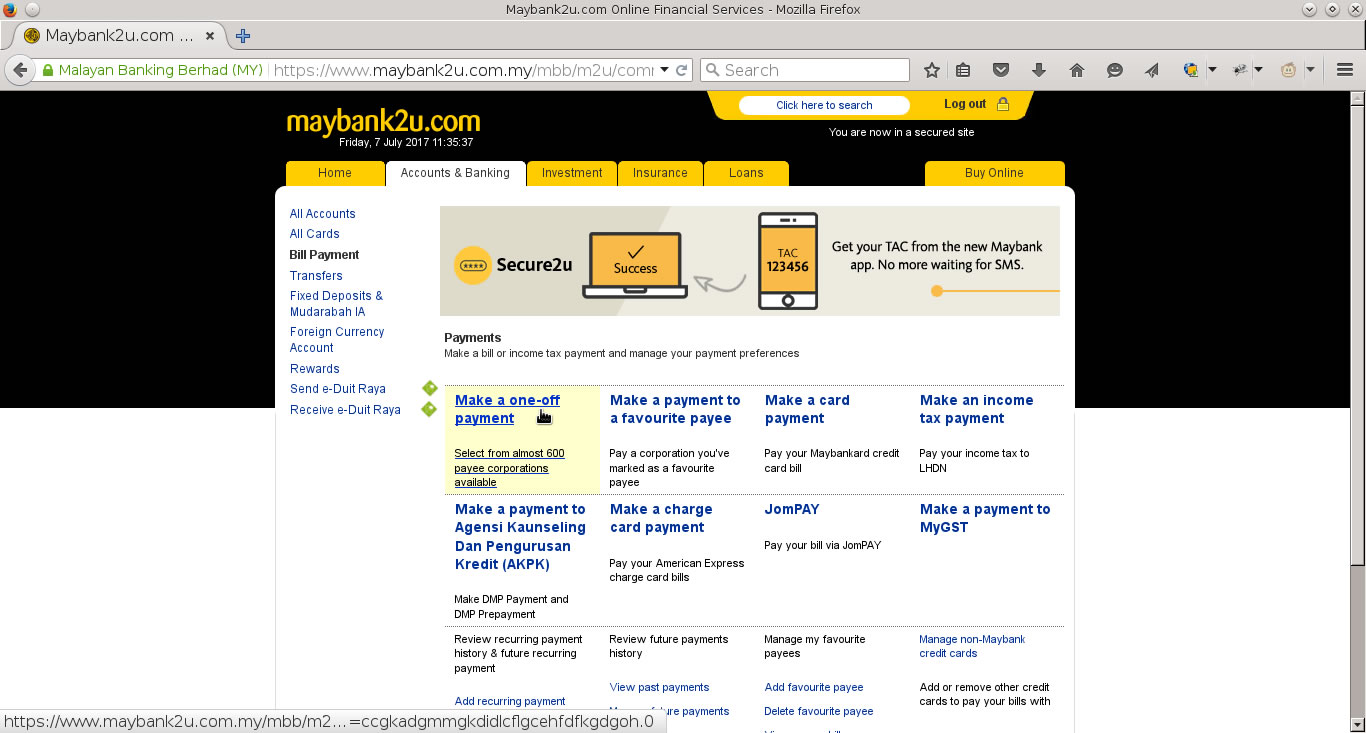The height and width of the screenshot is (733, 1366).
Task: Click the spider extension icon in toolbar
Action: click(x=1241, y=70)
